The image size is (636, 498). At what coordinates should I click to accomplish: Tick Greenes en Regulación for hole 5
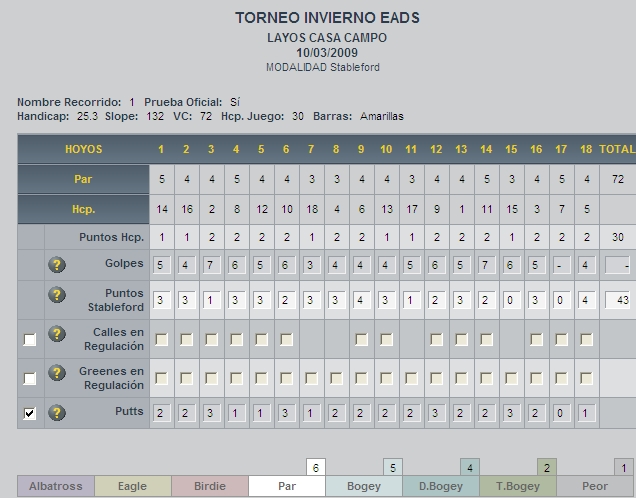(261, 378)
